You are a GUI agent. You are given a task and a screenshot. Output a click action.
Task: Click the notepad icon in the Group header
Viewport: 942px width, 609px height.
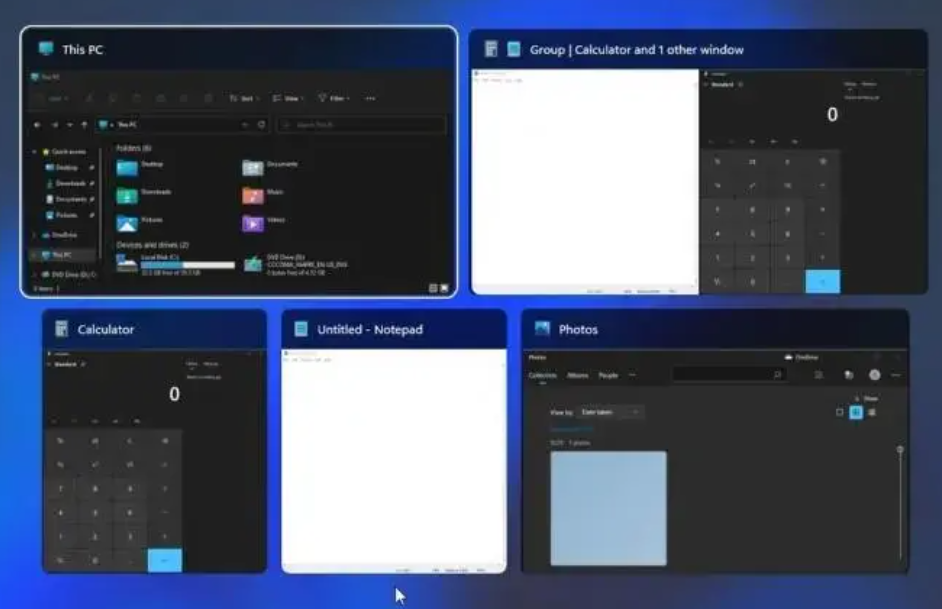tap(514, 49)
